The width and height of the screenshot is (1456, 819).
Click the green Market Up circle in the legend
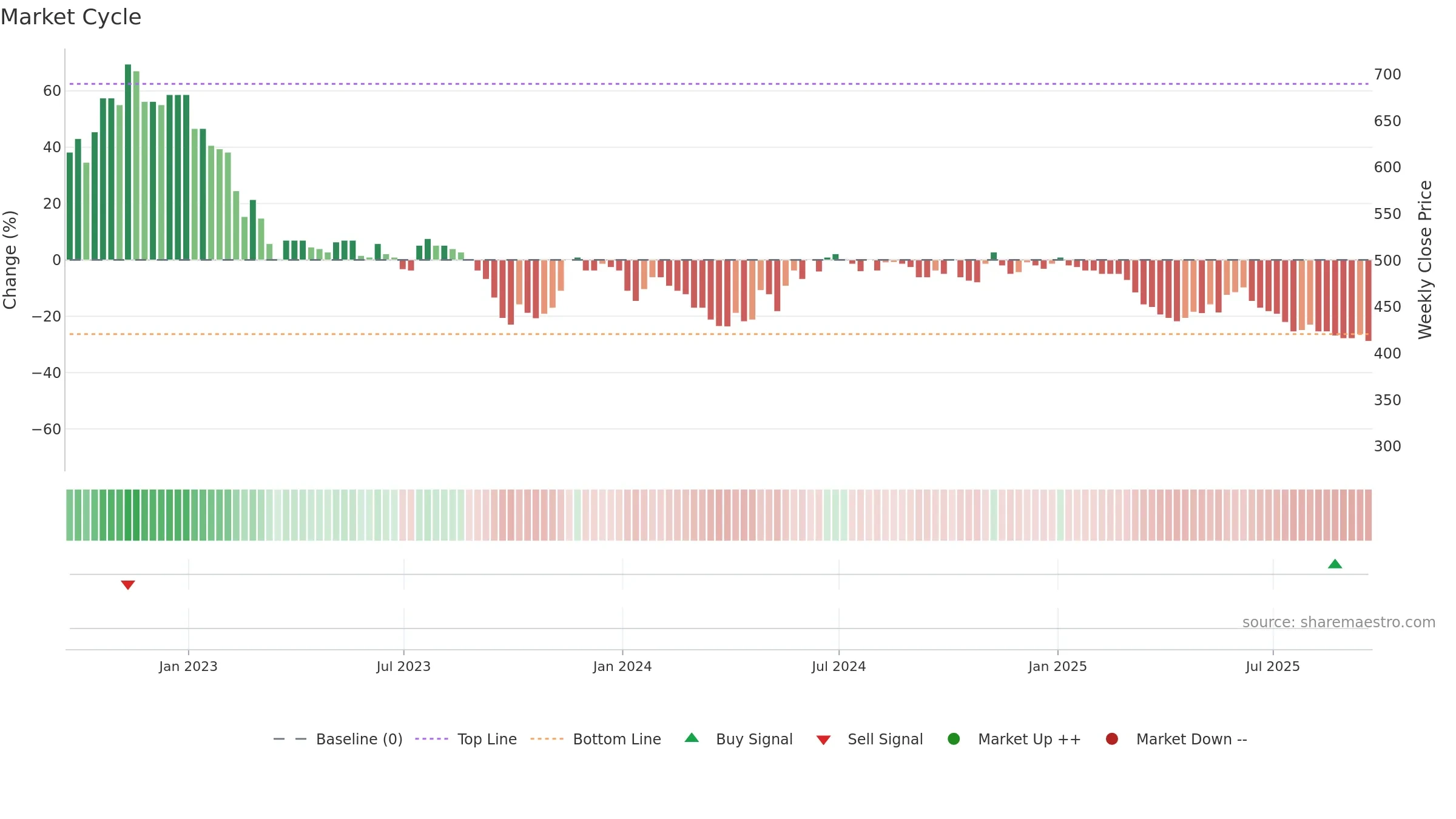pos(954,739)
